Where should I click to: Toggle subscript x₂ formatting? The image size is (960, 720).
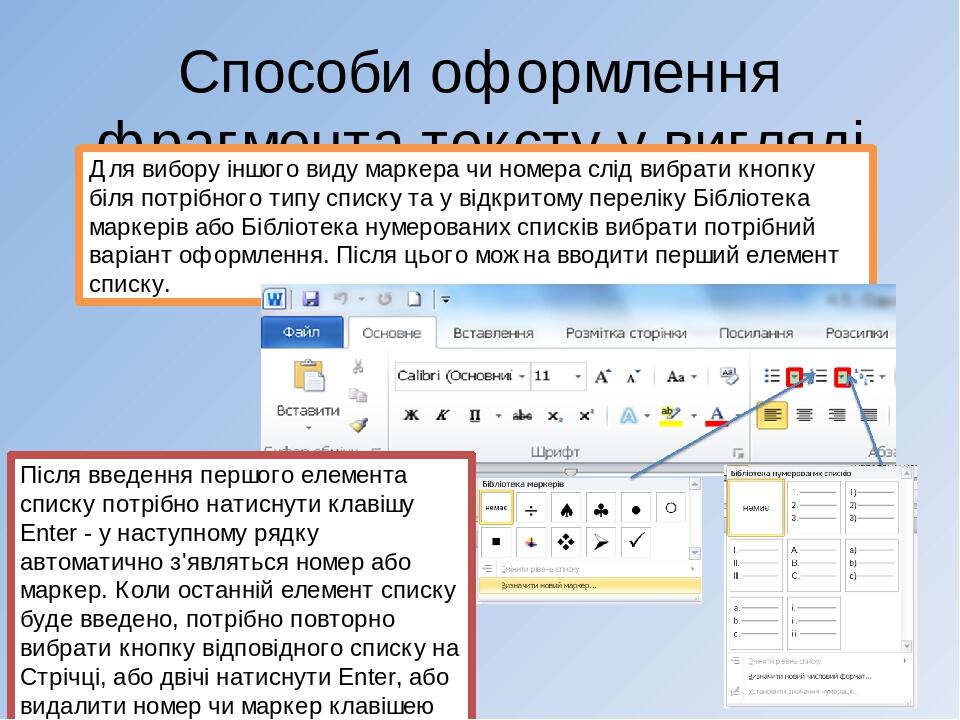click(x=554, y=416)
